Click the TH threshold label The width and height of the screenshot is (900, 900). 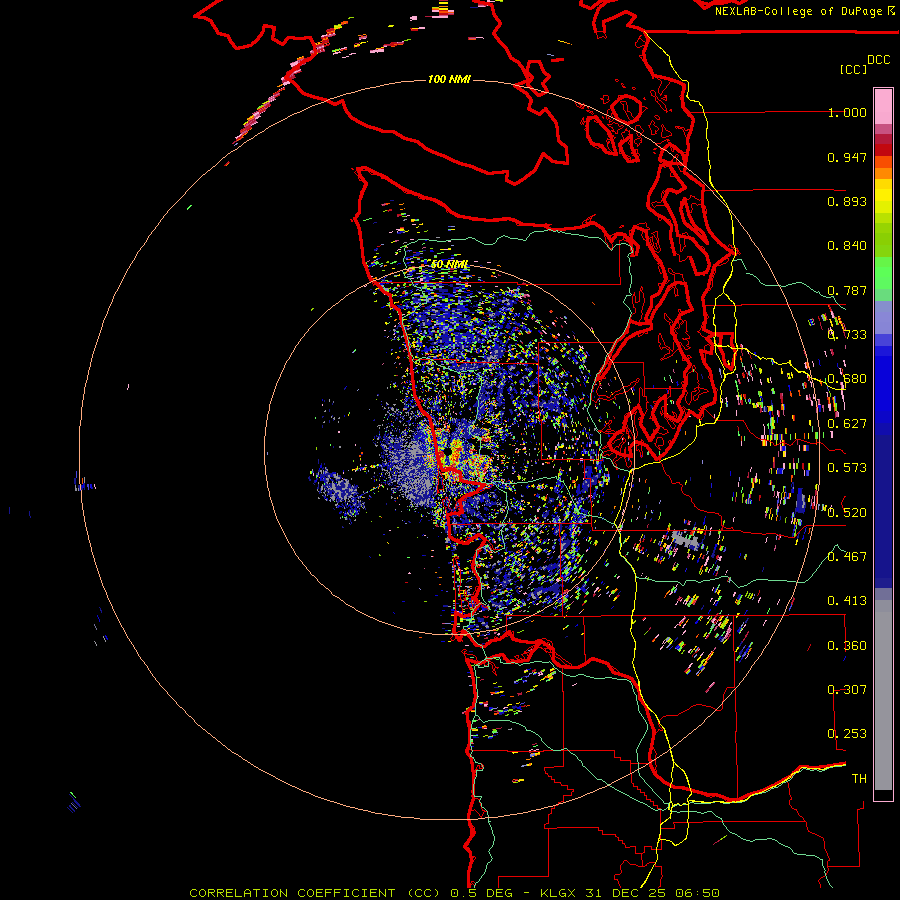(x=859, y=778)
